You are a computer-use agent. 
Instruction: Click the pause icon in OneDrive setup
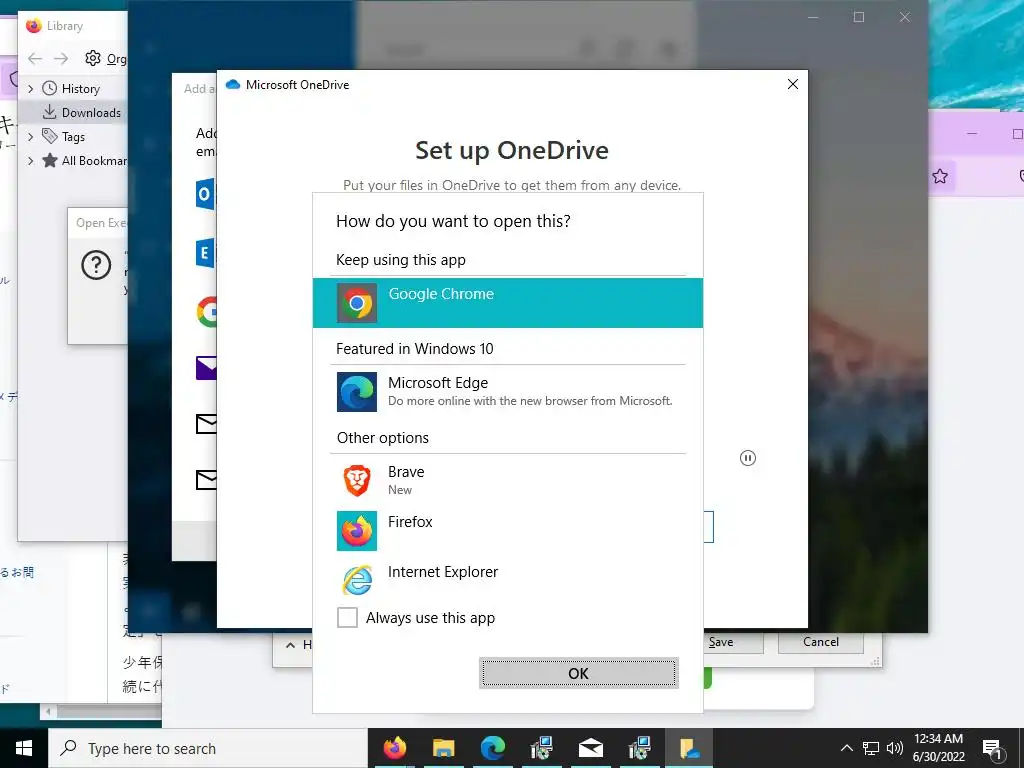click(x=748, y=458)
